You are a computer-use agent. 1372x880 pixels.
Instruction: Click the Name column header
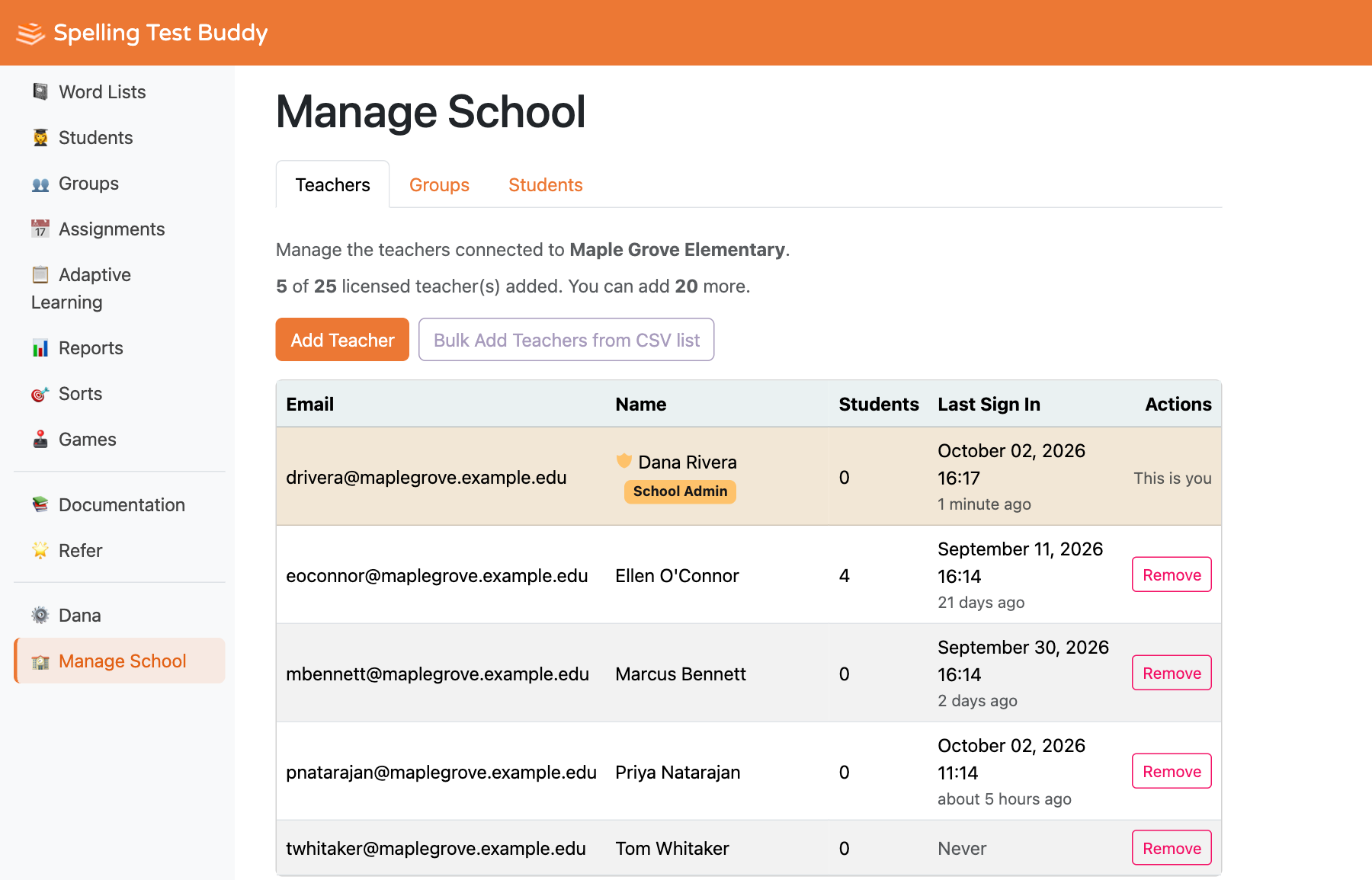click(640, 404)
